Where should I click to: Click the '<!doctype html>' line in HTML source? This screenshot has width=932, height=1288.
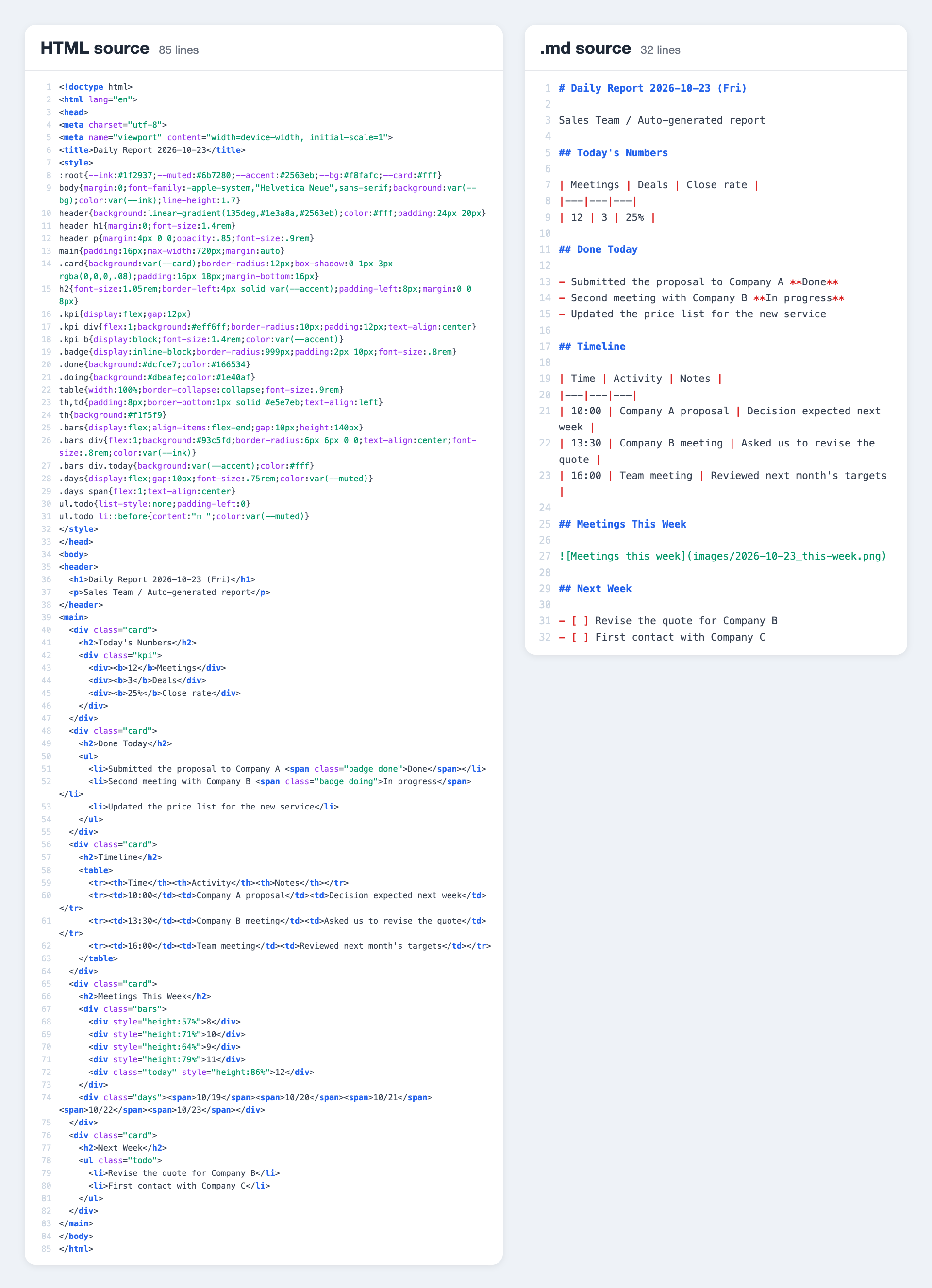(96, 87)
